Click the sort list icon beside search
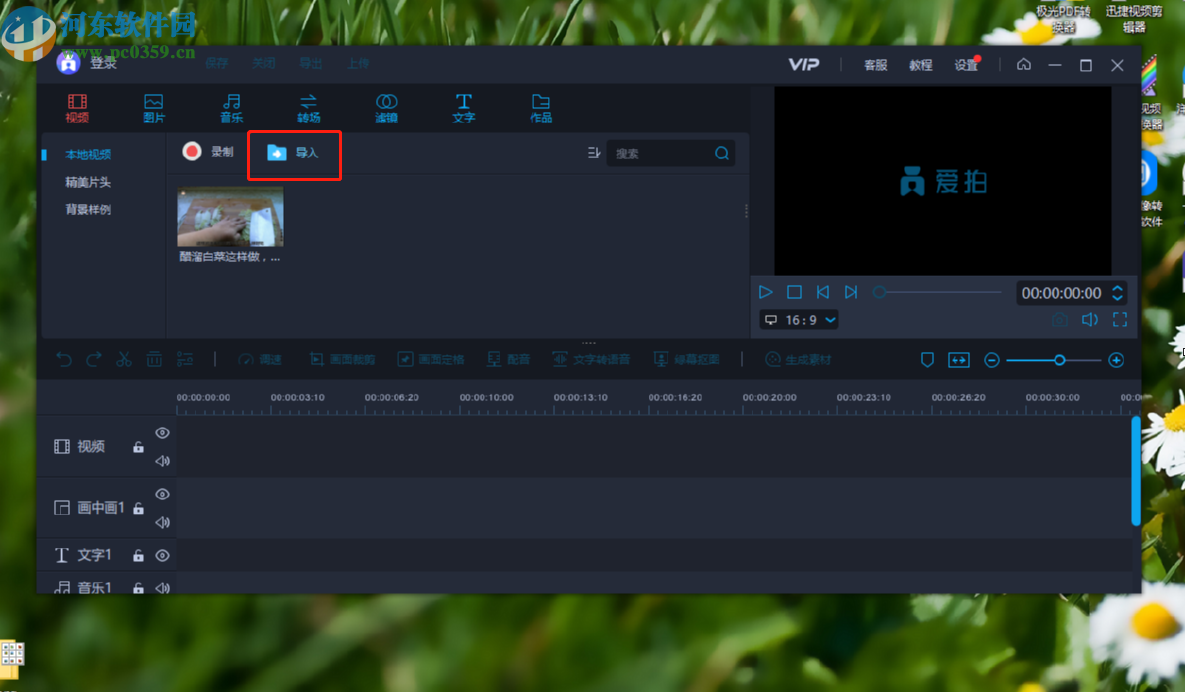Screen dimensions: 1185x692 pyautogui.click(x=593, y=153)
